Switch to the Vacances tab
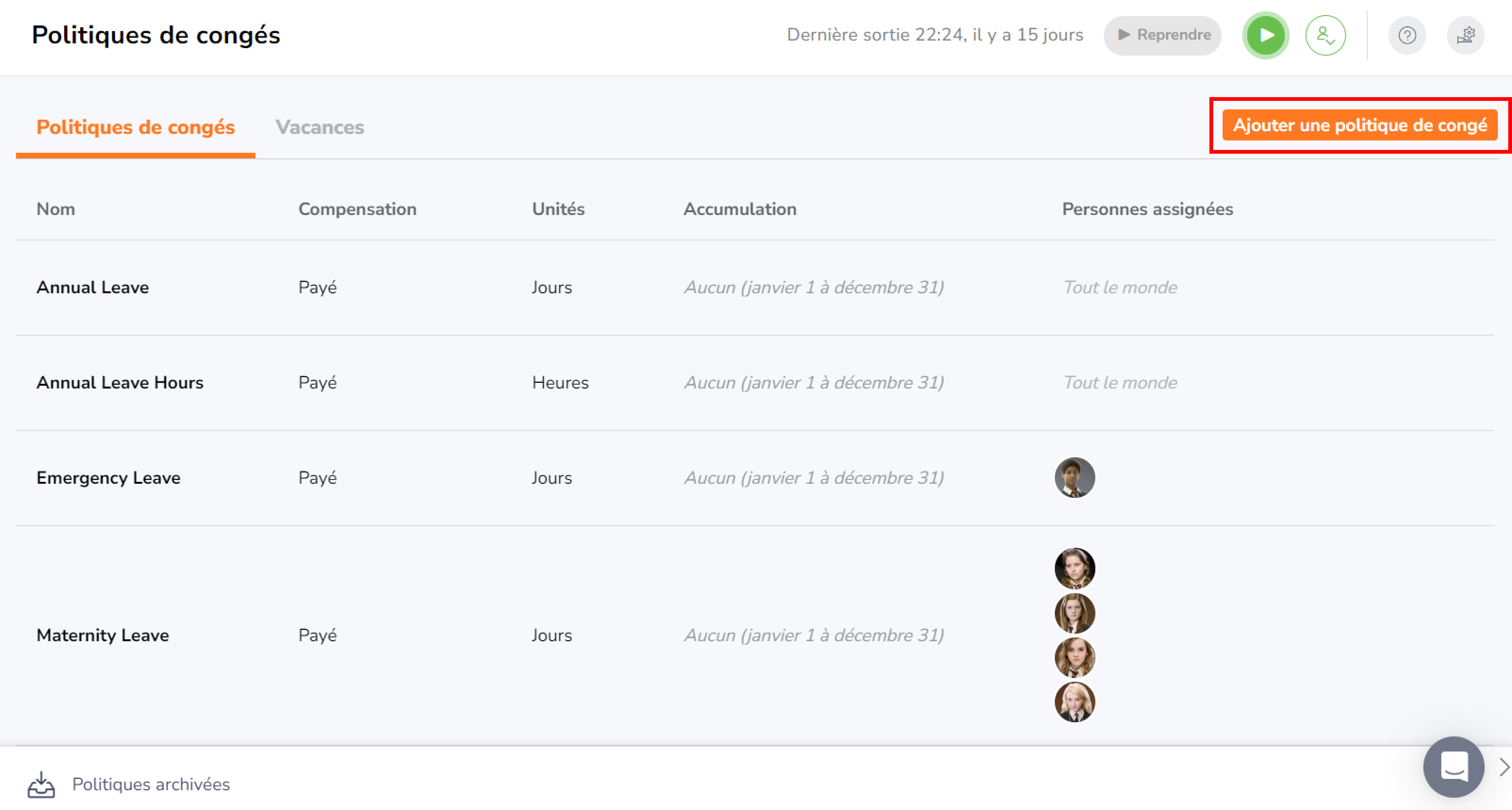This screenshot has height=810, width=1512. point(319,127)
